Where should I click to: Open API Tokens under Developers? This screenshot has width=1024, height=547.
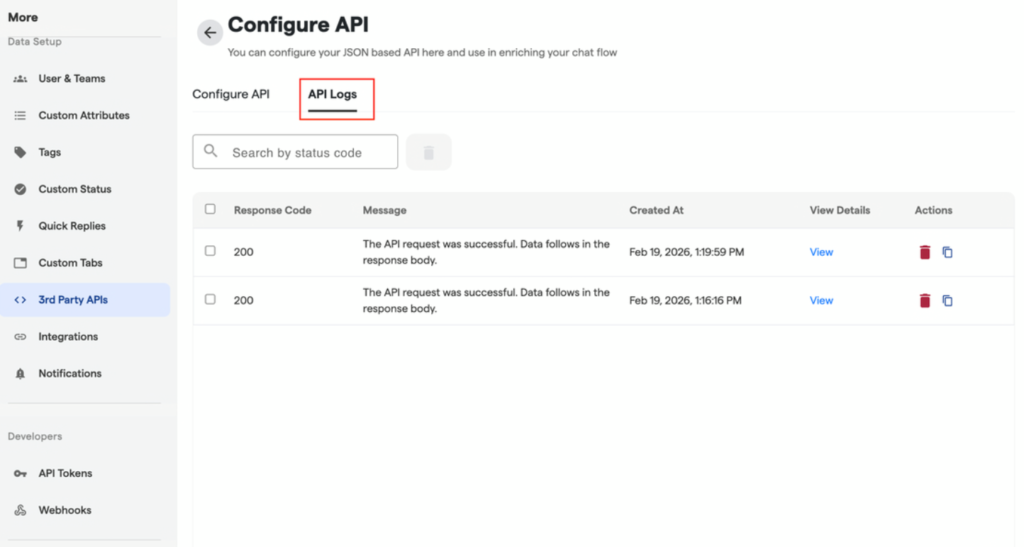(65, 474)
